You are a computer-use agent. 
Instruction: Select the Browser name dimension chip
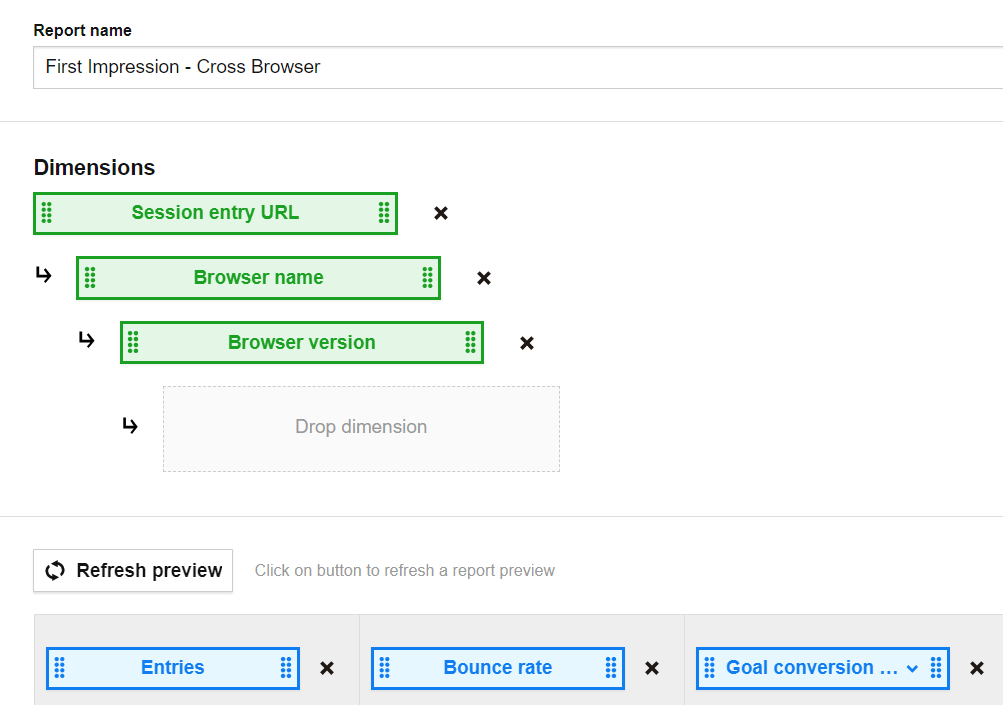258,278
